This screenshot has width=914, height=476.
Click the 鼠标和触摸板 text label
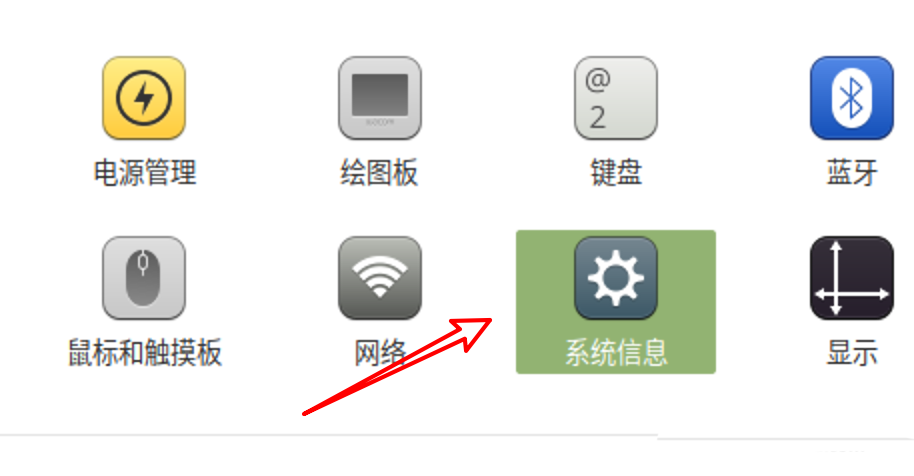(145, 352)
